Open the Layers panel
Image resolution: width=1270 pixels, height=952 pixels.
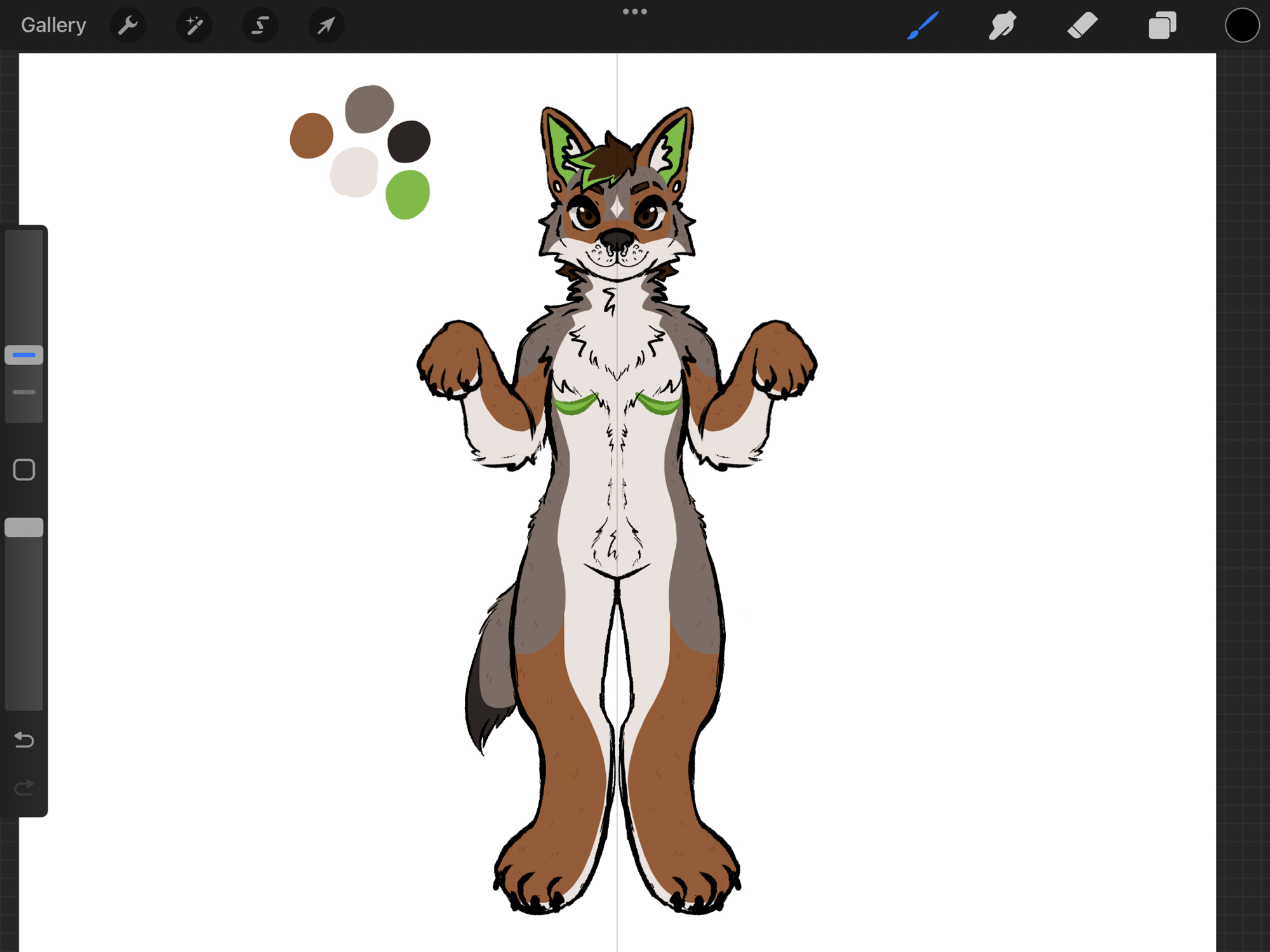point(1162,25)
